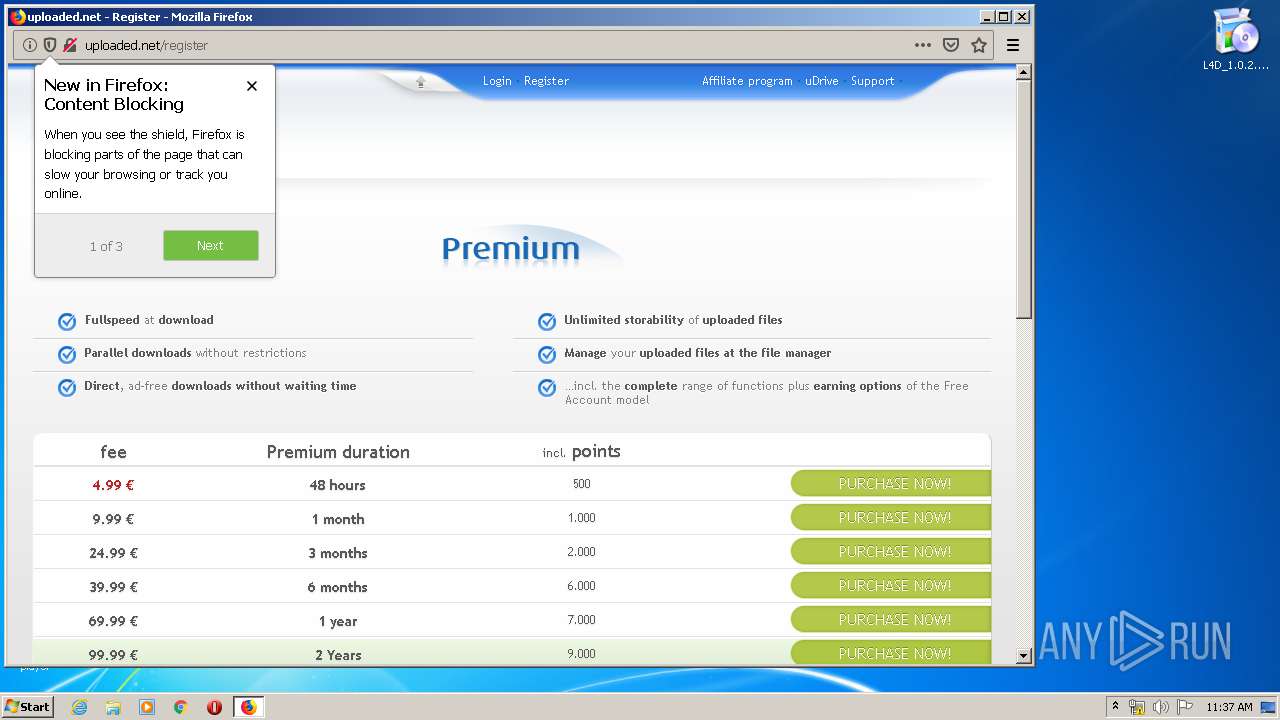The width and height of the screenshot is (1280, 720).
Task: Click the Manage uploaded files checkmark
Action: pyautogui.click(x=547, y=355)
